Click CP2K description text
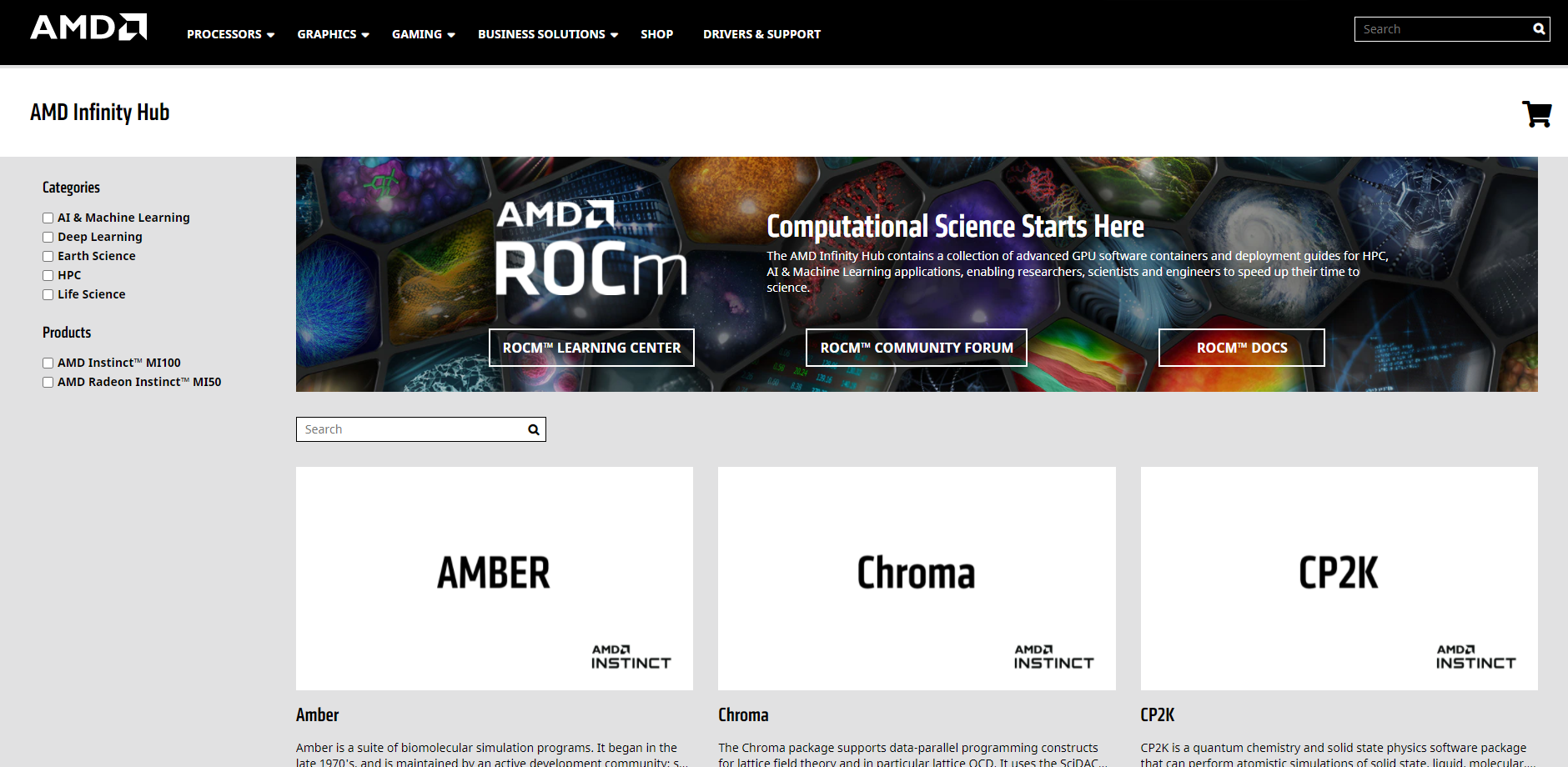The height and width of the screenshot is (767, 1568). [1338, 754]
